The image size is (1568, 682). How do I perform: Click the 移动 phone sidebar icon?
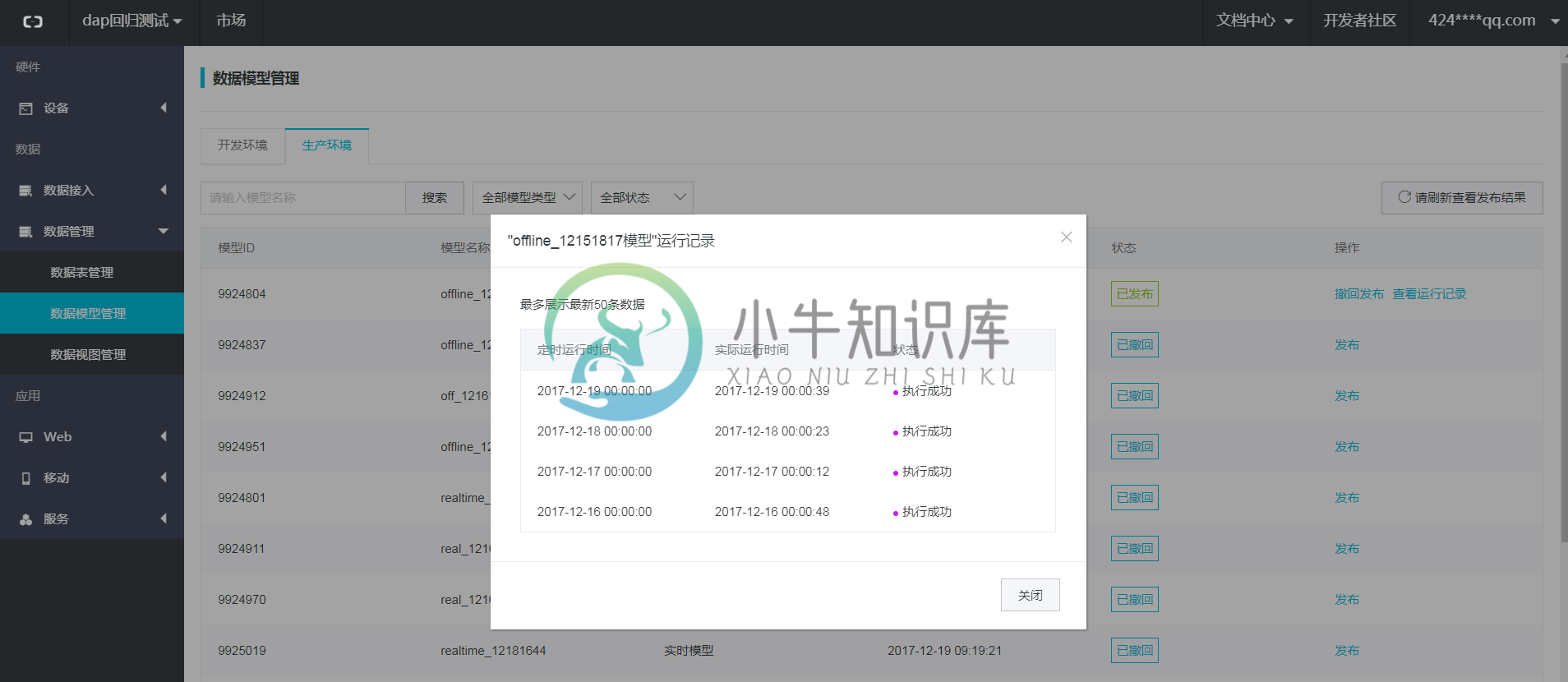(x=26, y=478)
